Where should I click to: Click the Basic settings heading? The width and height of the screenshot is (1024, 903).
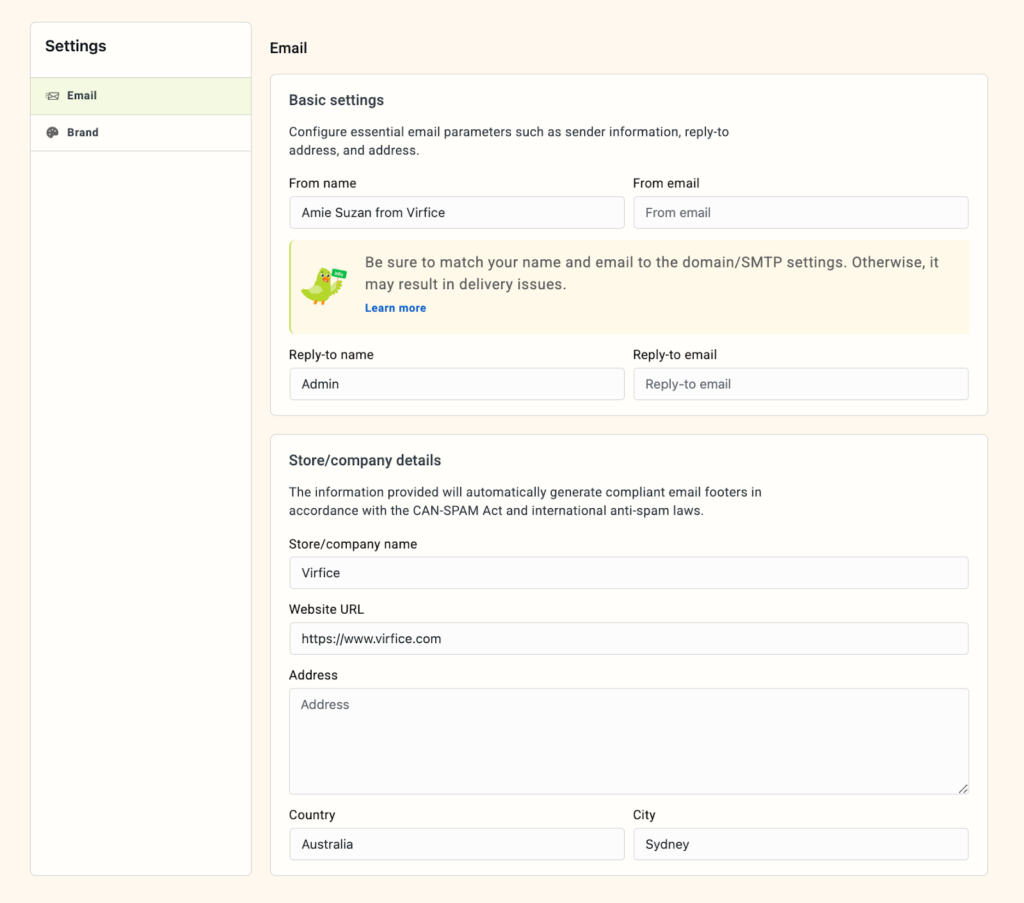coord(336,100)
